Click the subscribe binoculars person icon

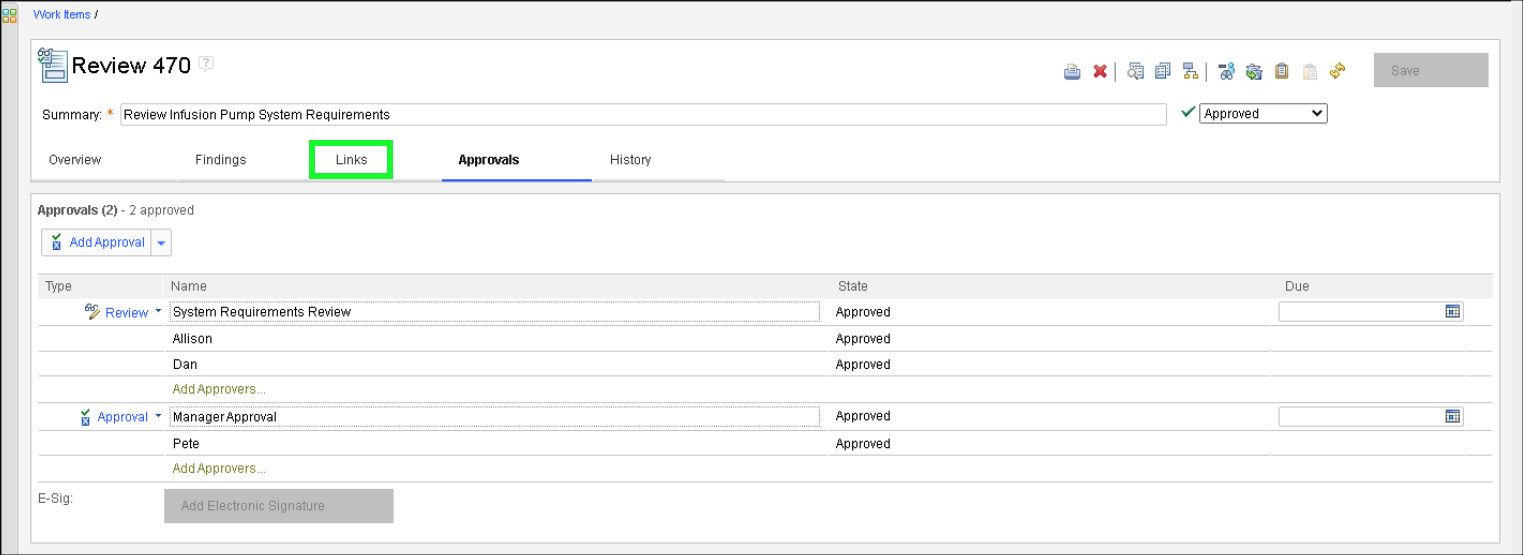click(1226, 71)
